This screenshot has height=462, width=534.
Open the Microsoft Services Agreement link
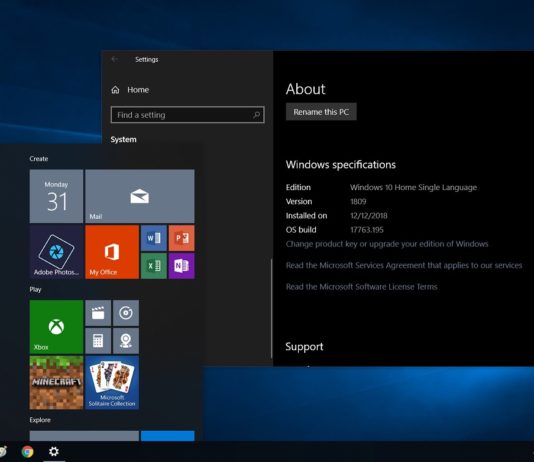(x=404, y=265)
